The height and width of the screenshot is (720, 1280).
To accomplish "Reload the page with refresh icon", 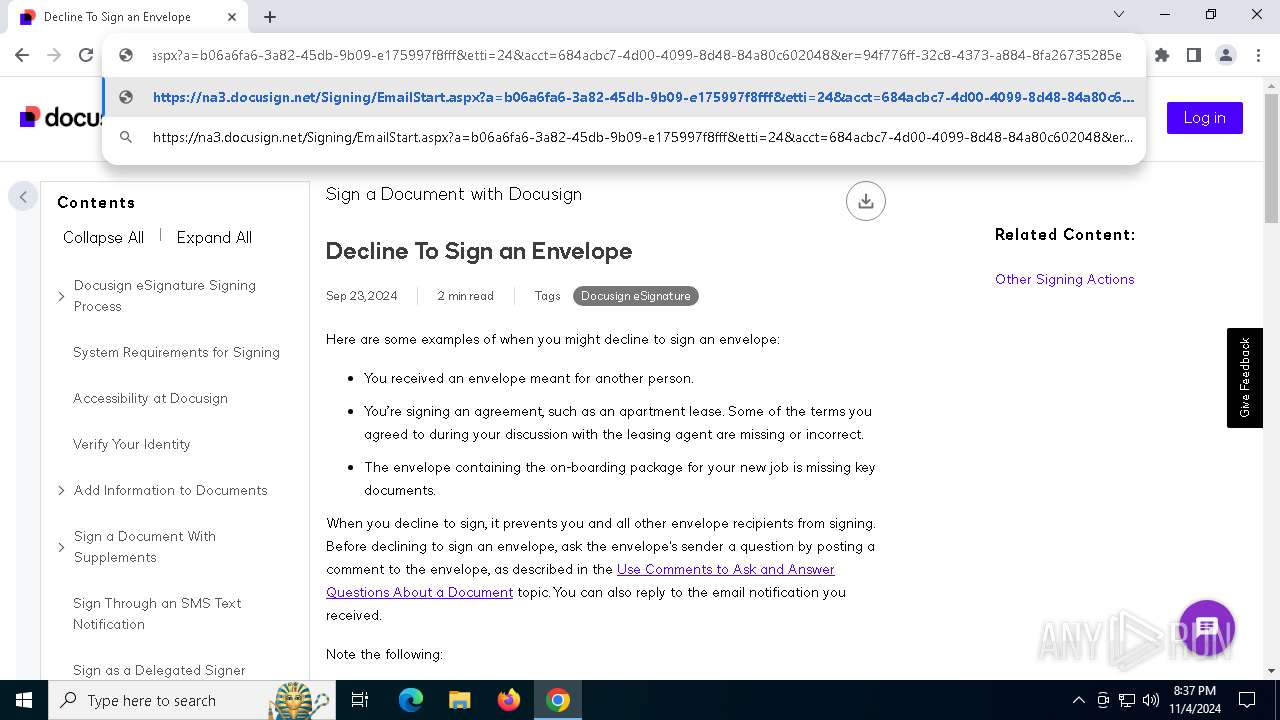I will tap(86, 56).
